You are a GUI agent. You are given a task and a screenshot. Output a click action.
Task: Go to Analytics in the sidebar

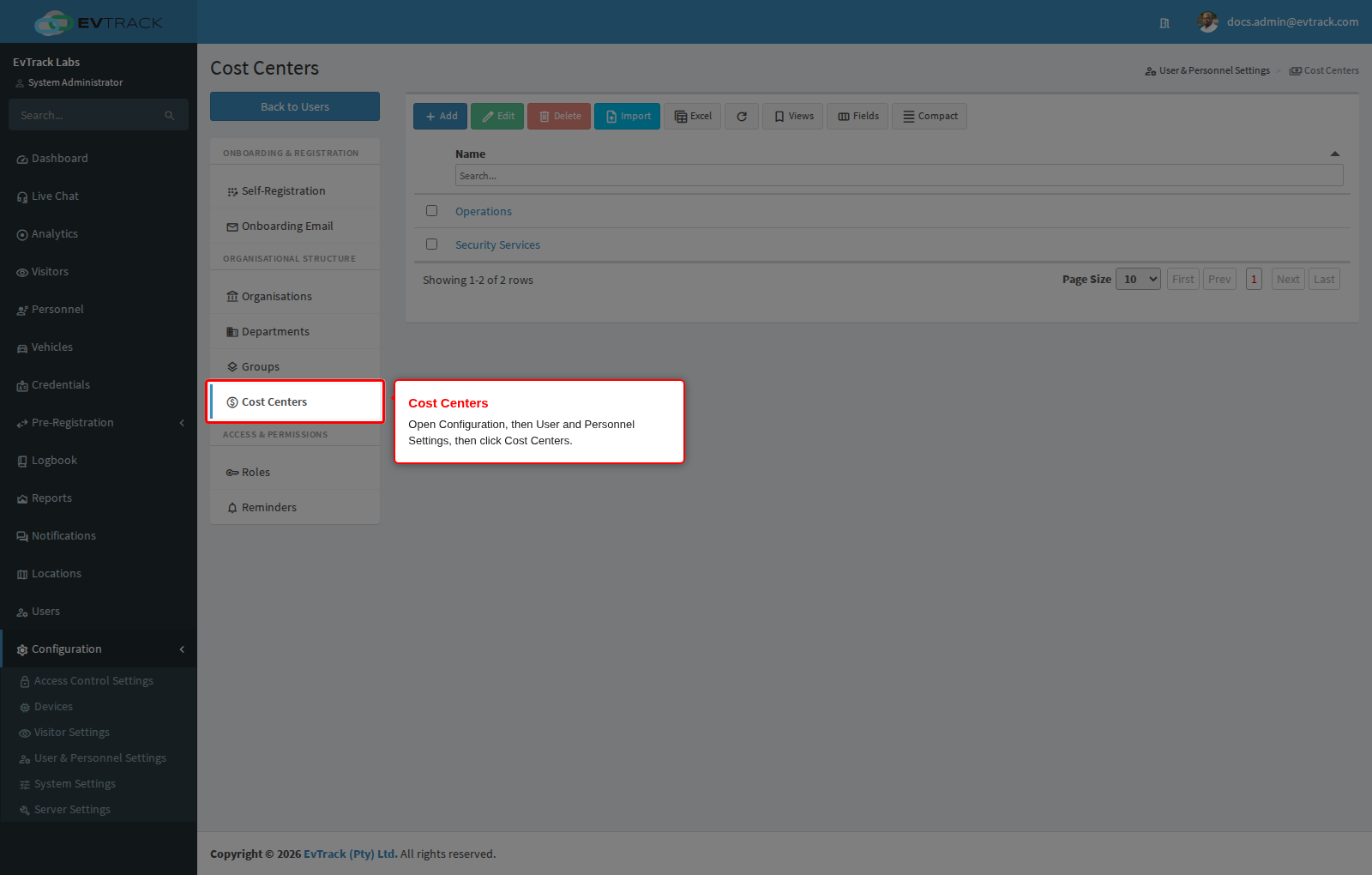point(99,234)
